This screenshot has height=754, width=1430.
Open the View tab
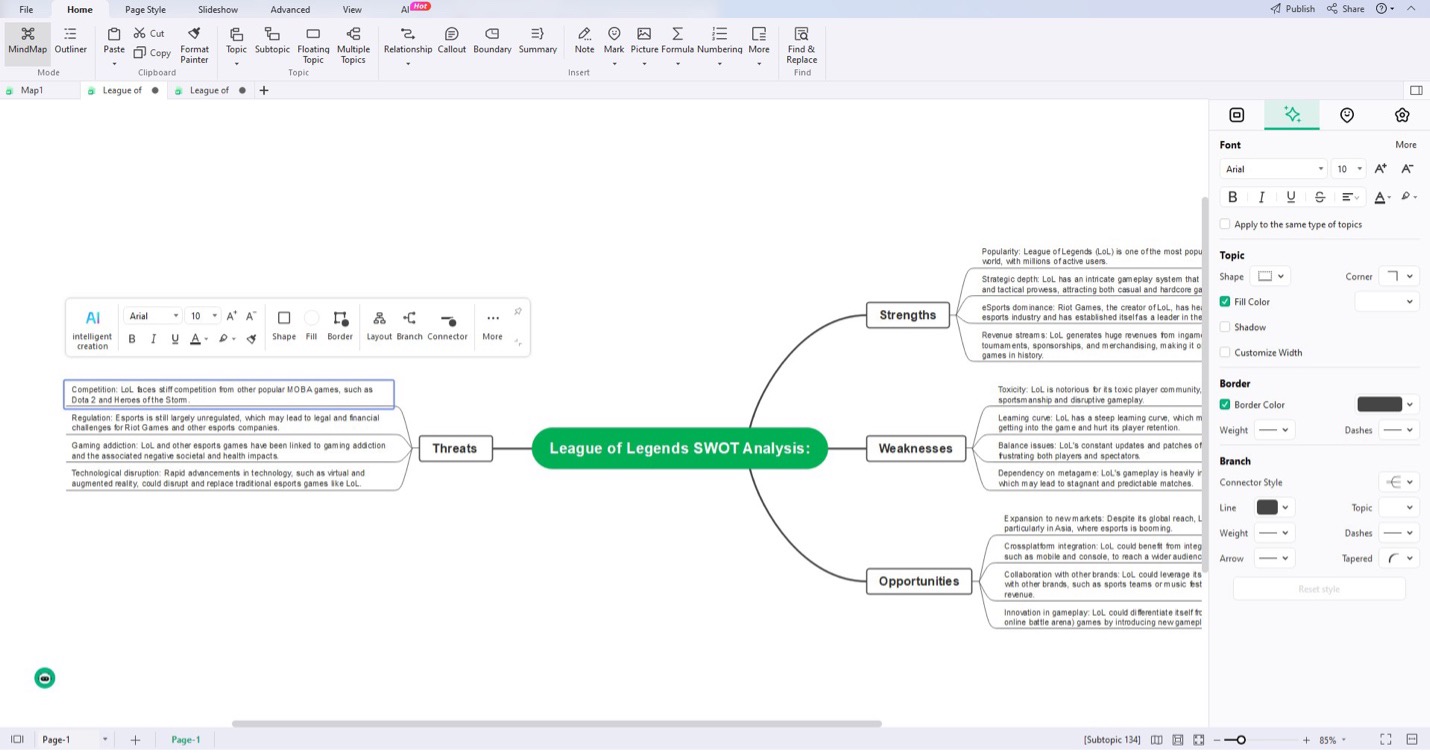coord(352,9)
